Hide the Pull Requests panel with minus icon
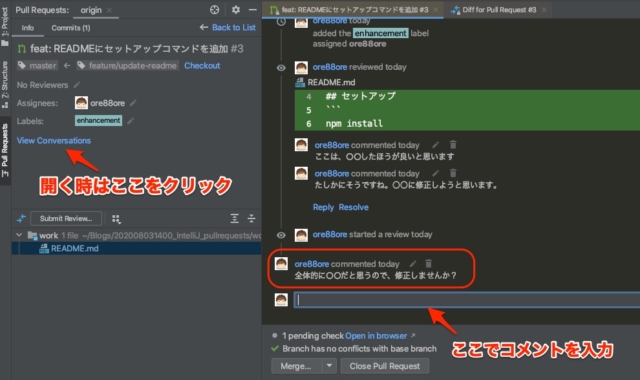Viewport: 640px width, 380px height. pos(253,10)
